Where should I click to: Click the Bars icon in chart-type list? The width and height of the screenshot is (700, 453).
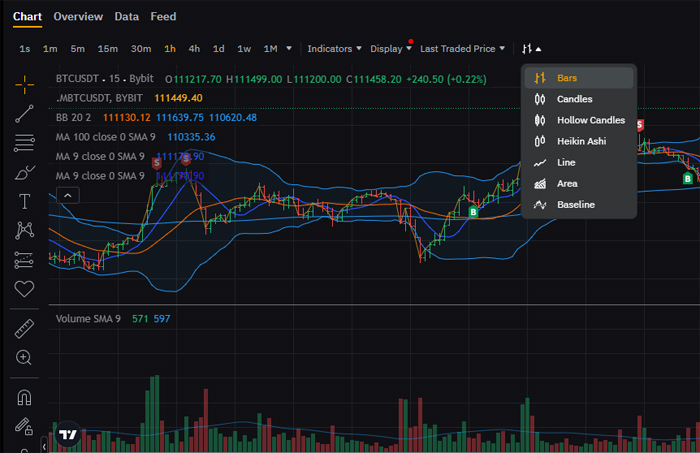click(x=540, y=78)
